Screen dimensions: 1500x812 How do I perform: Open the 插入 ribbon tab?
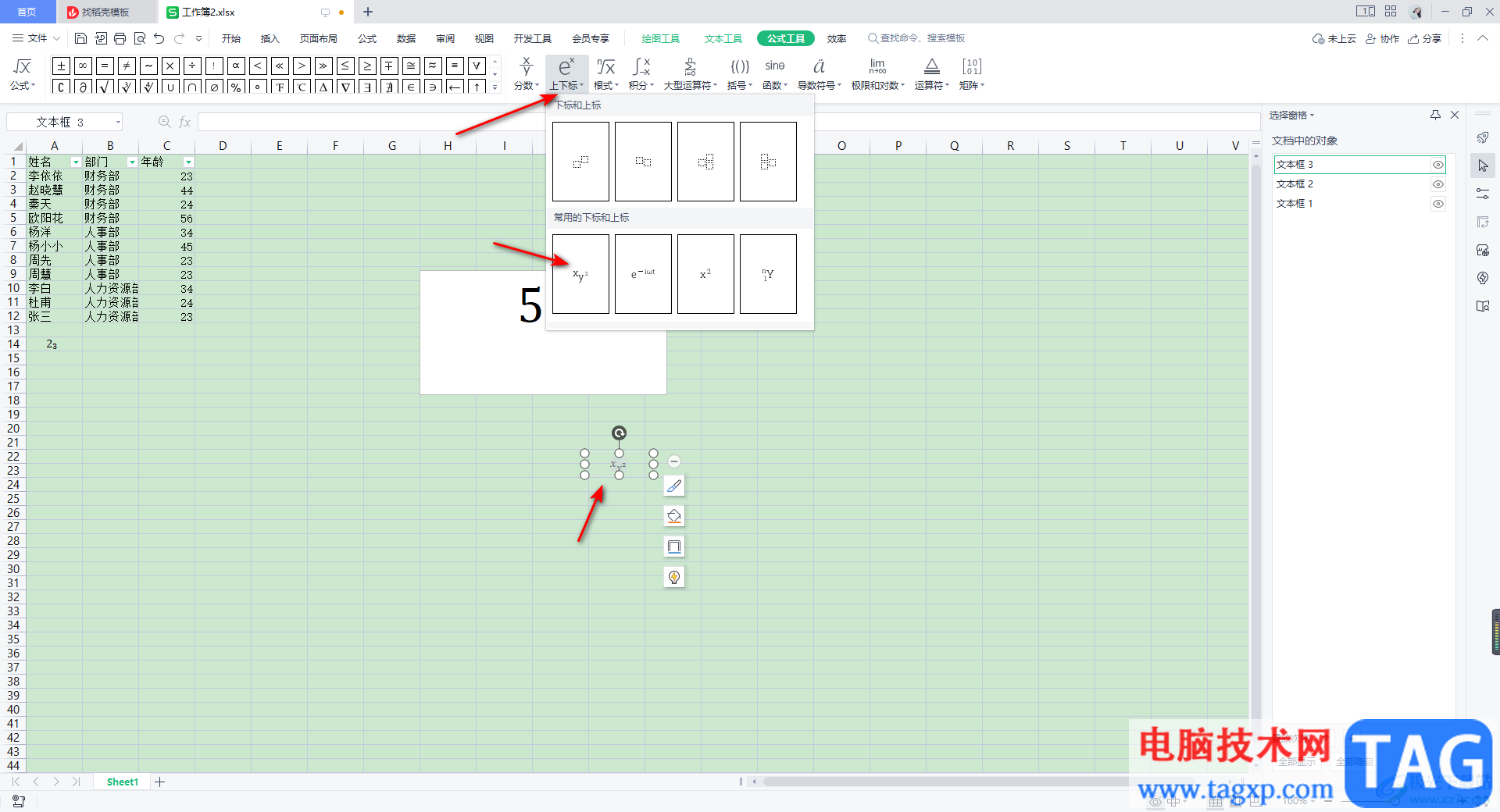pyautogui.click(x=270, y=38)
